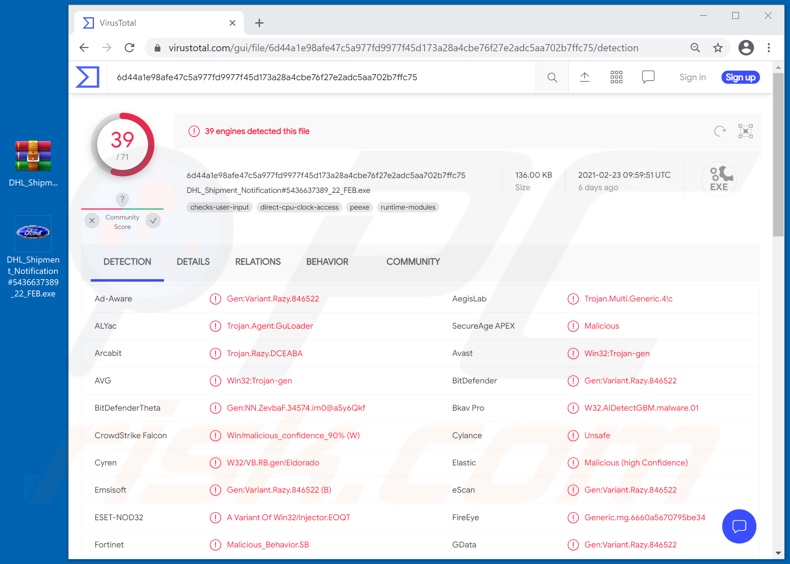This screenshot has width=790, height=564.
Task: Click the 136.00 KB size value
Action: coord(534,175)
